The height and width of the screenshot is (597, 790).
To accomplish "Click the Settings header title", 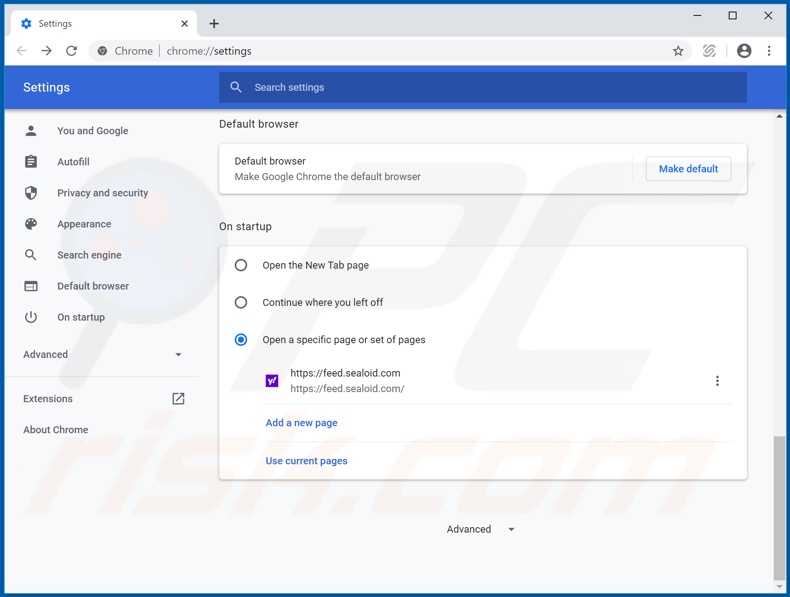I will (x=46, y=87).
